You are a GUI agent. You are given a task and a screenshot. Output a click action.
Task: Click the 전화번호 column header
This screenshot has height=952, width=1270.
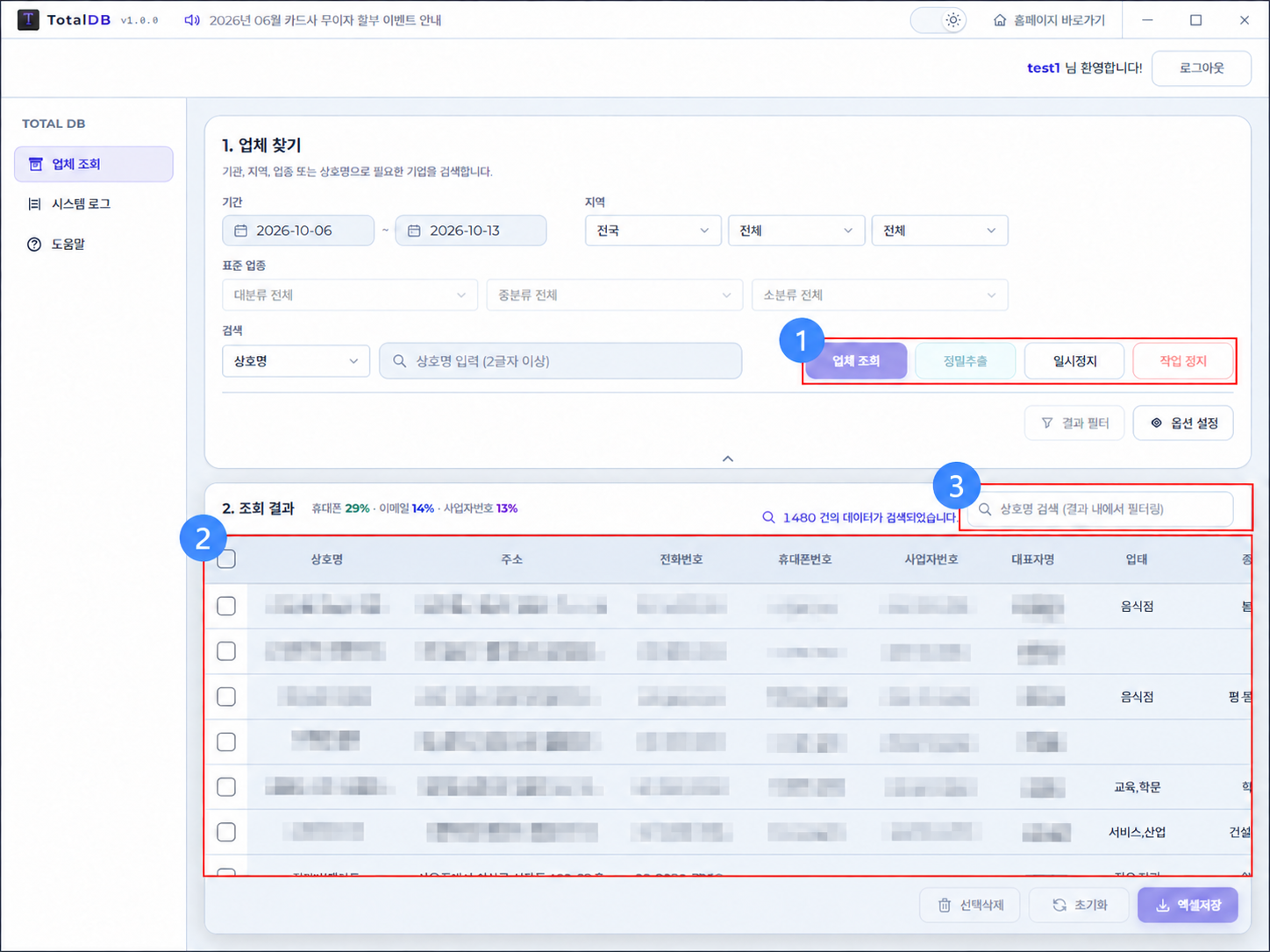681,559
